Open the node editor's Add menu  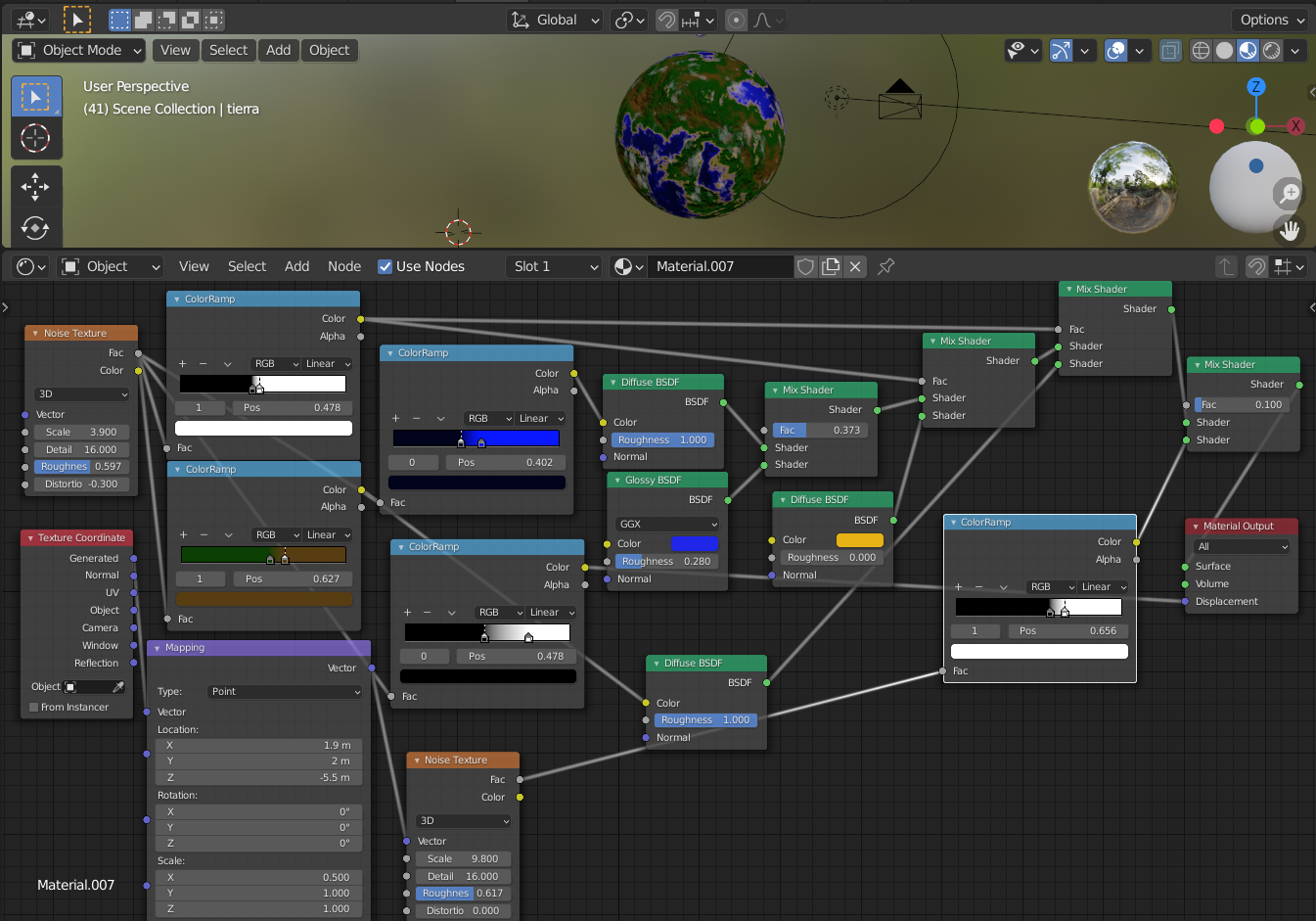click(296, 266)
